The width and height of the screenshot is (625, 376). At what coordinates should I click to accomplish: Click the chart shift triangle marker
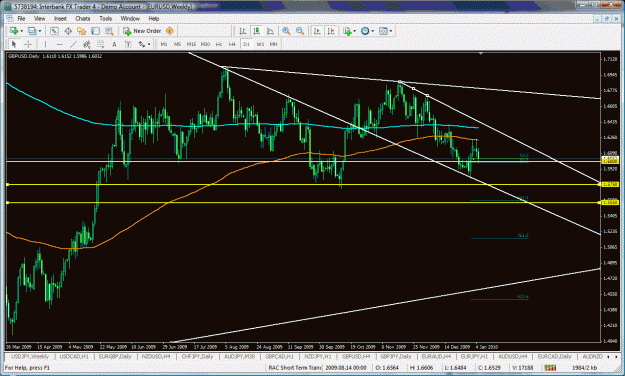click(x=481, y=53)
